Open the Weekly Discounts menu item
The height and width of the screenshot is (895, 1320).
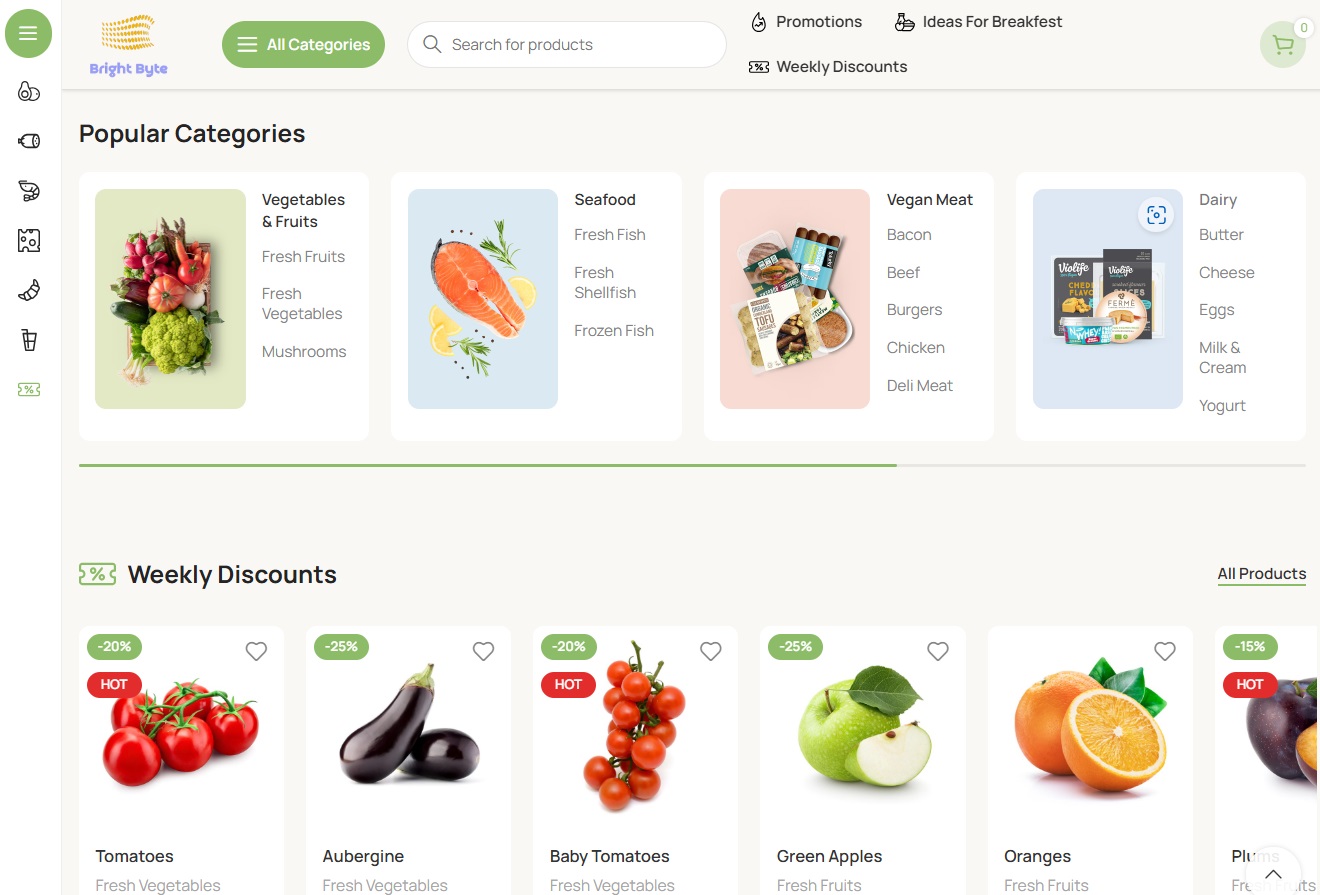coord(828,67)
